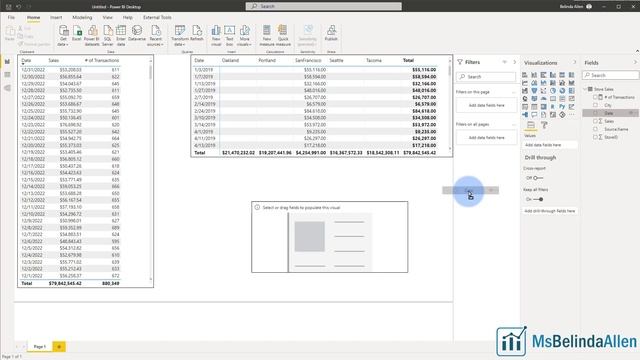Select the Stacked bar chart visualization

pos(524,75)
